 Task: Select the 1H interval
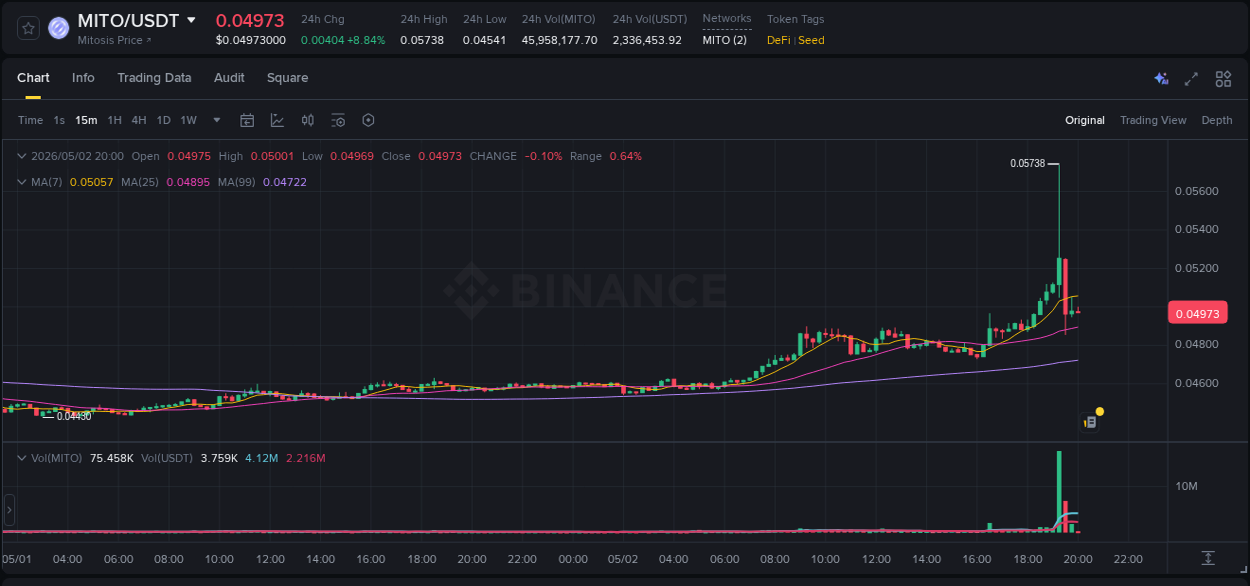114,120
